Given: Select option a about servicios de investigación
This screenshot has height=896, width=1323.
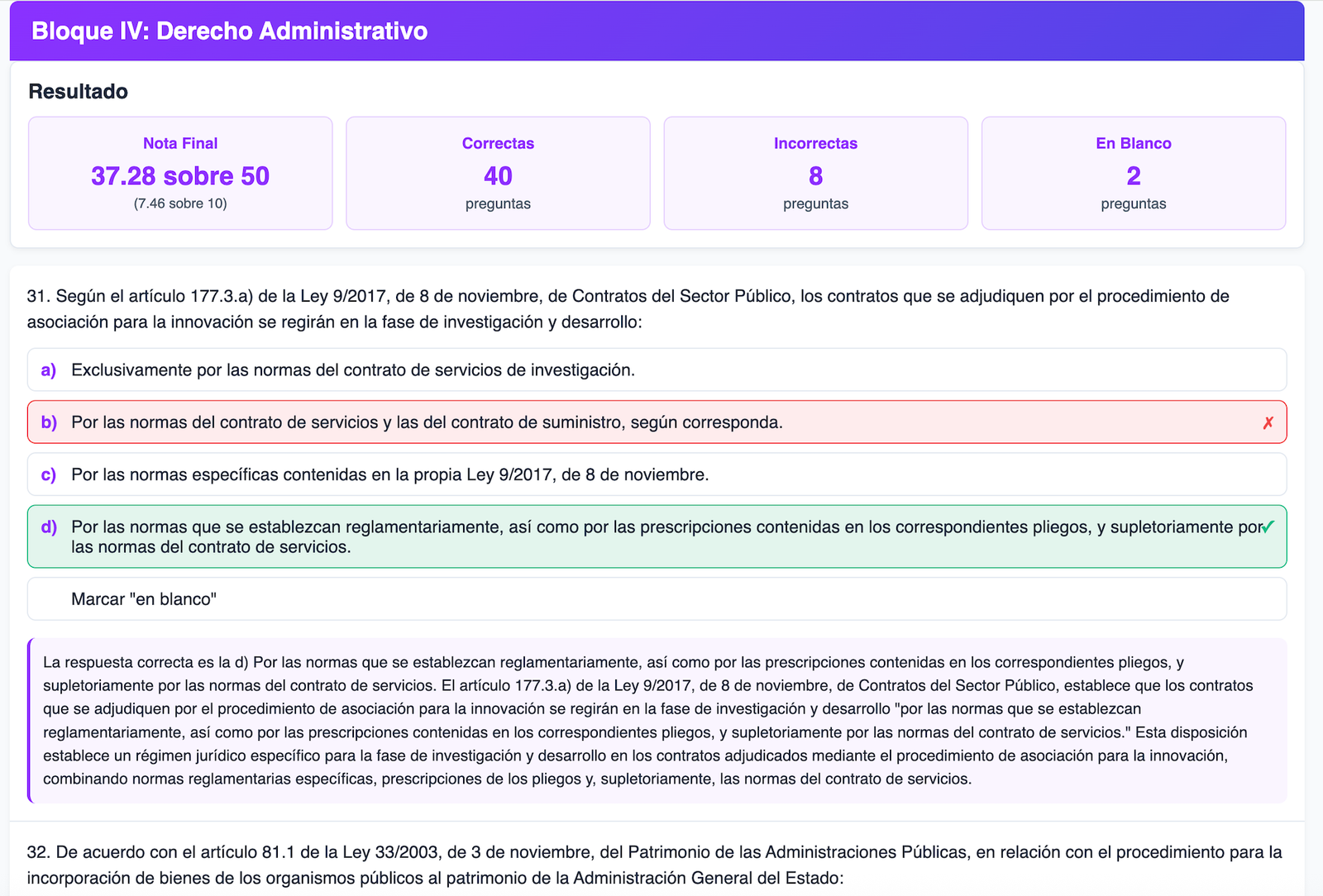Looking at the screenshot, I should [353, 370].
